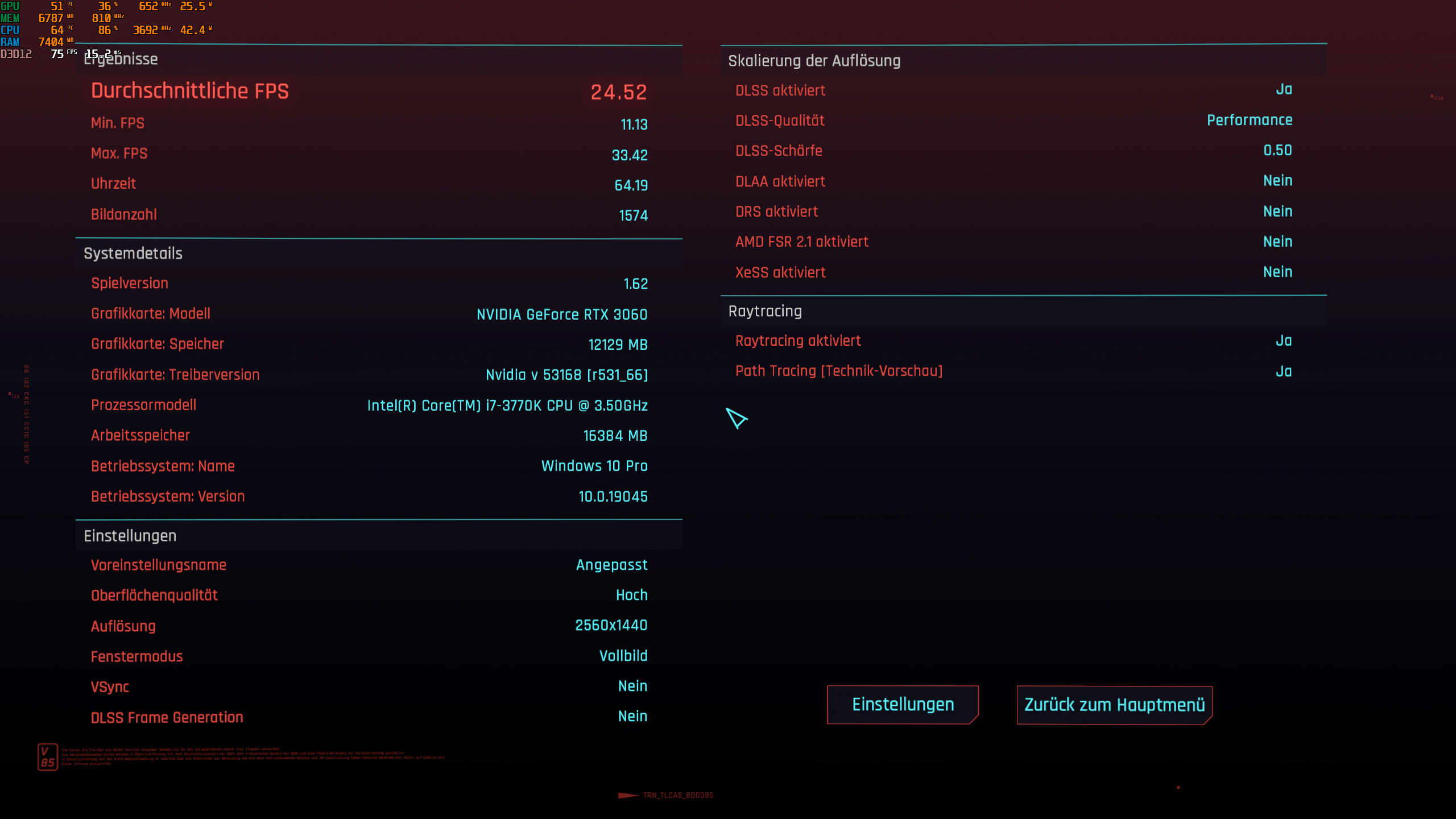Click the Fenstermodus Vollbild value
The image size is (1456, 819).
click(x=623, y=656)
